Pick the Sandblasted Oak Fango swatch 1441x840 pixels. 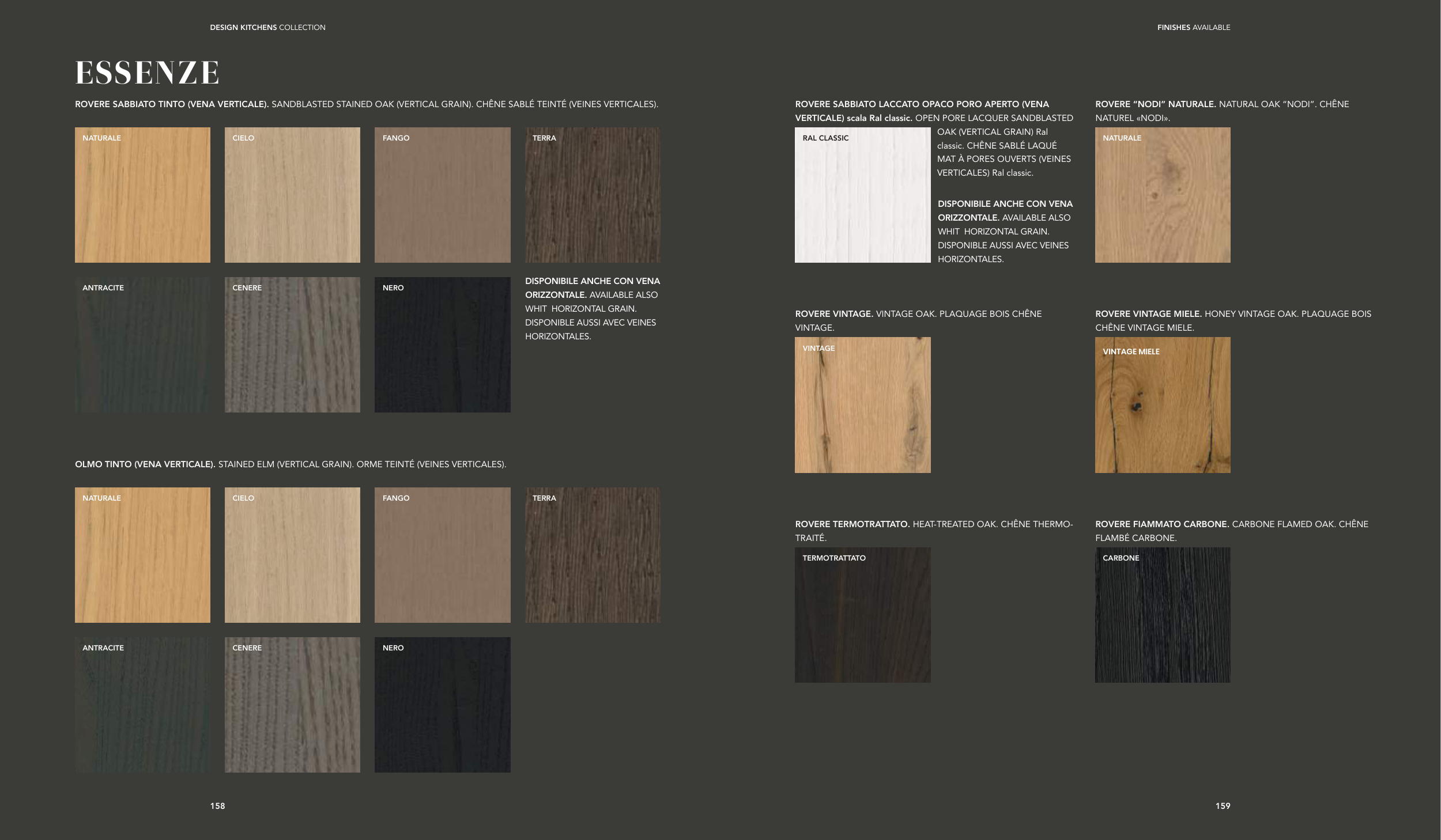442,195
